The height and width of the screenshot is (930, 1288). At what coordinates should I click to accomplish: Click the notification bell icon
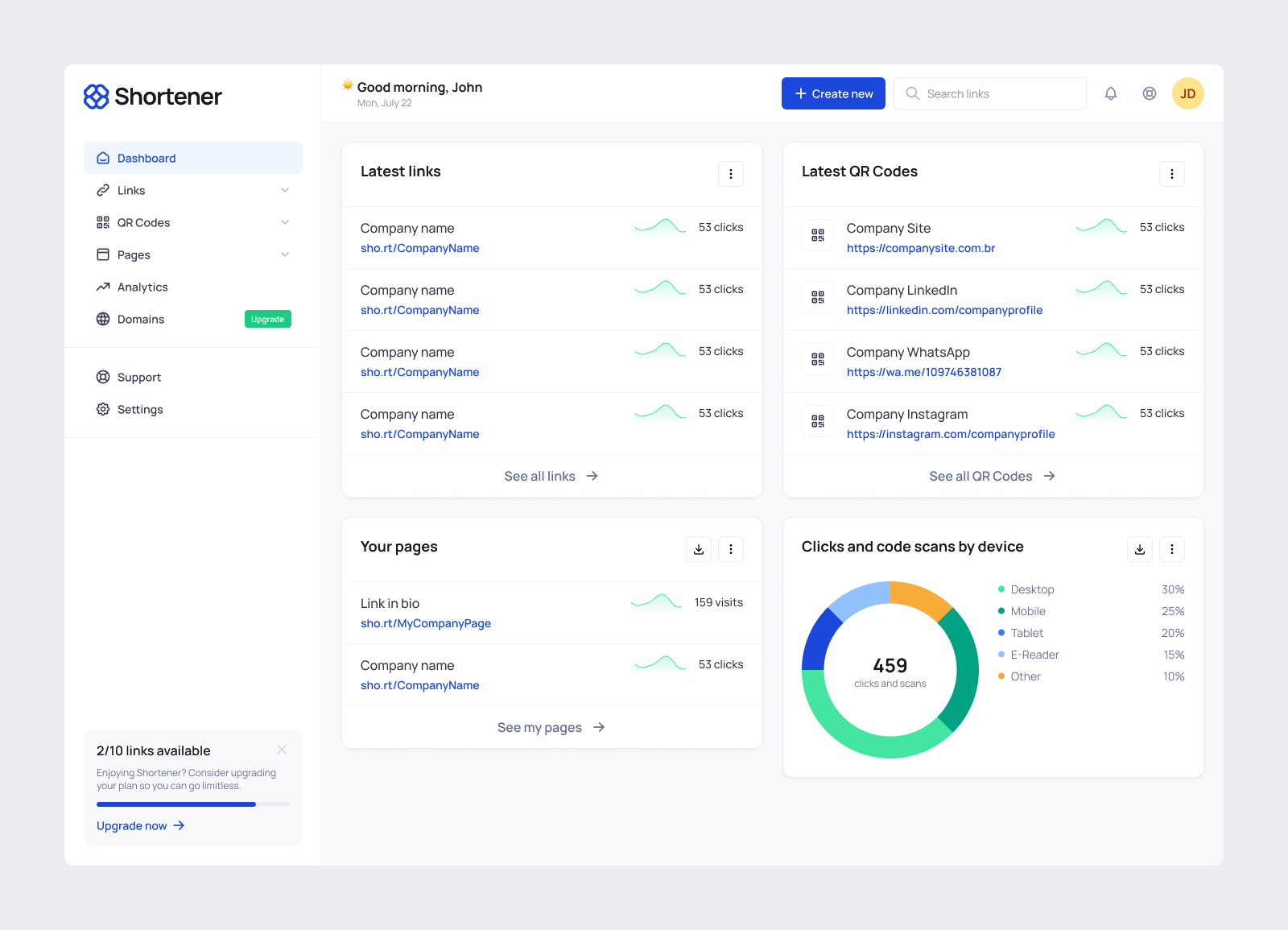pyautogui.click(x=1111, y=93)
